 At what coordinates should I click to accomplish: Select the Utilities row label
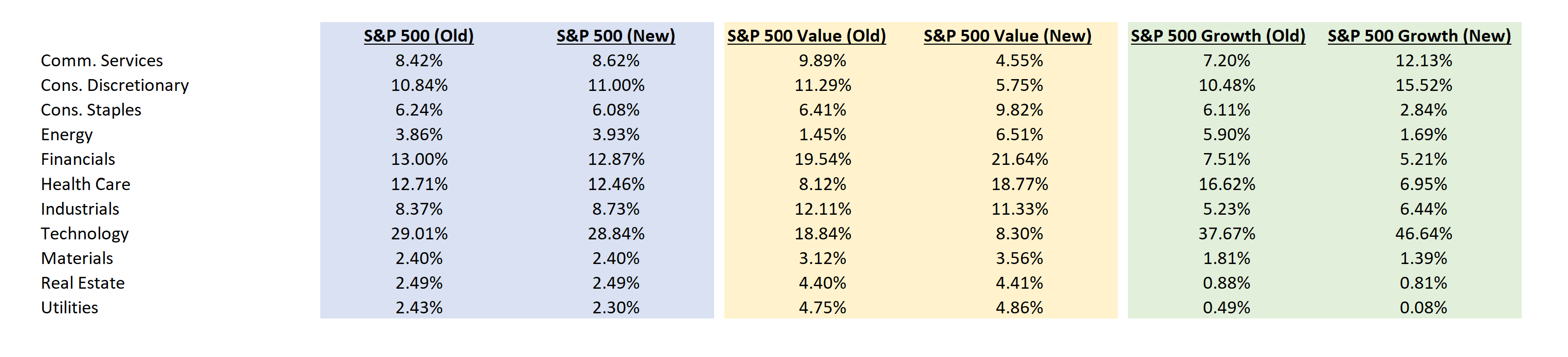69,308
